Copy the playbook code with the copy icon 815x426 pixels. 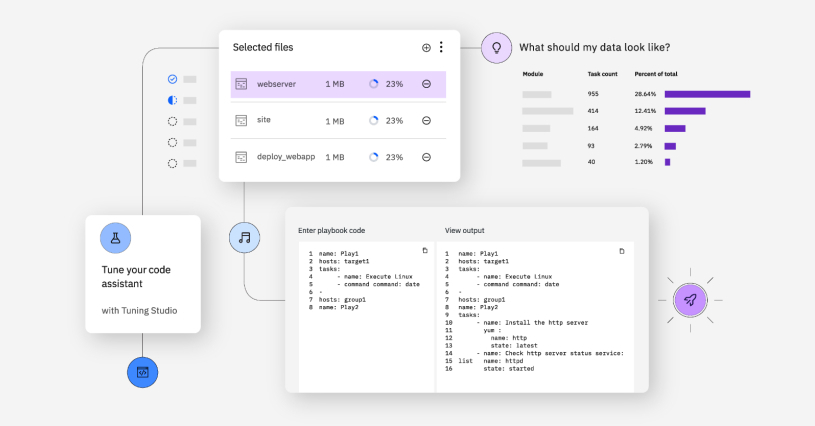pos(425,251)
